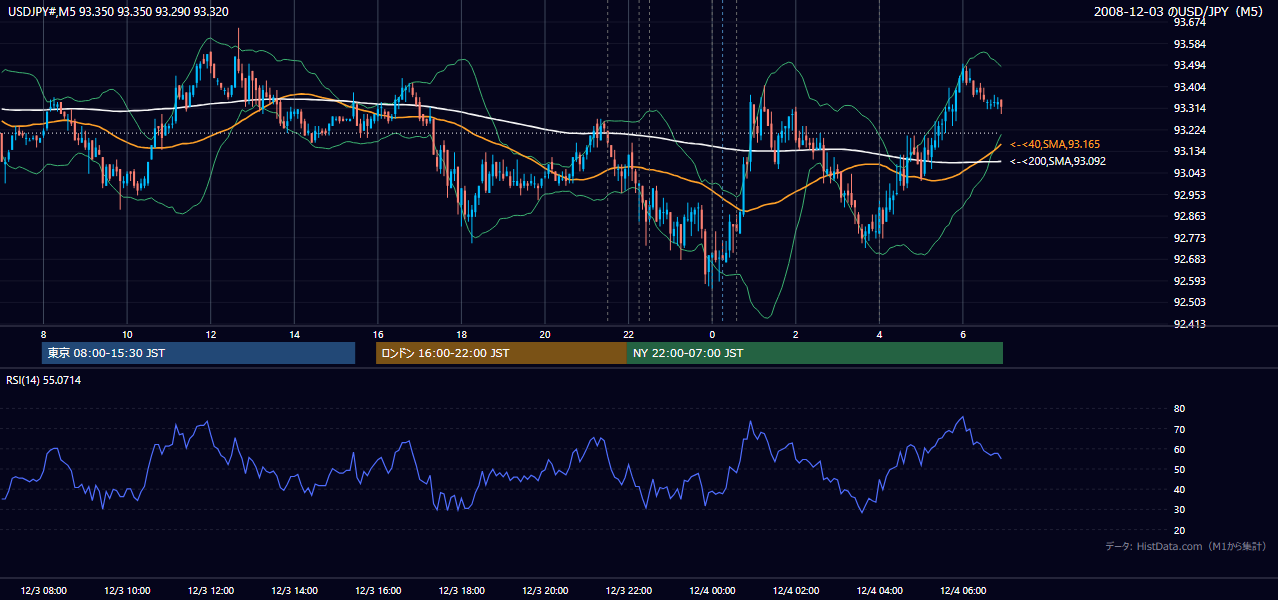Click the RSI 20 level label
The image size is (1278, 600).
(x=1179, y=531)
